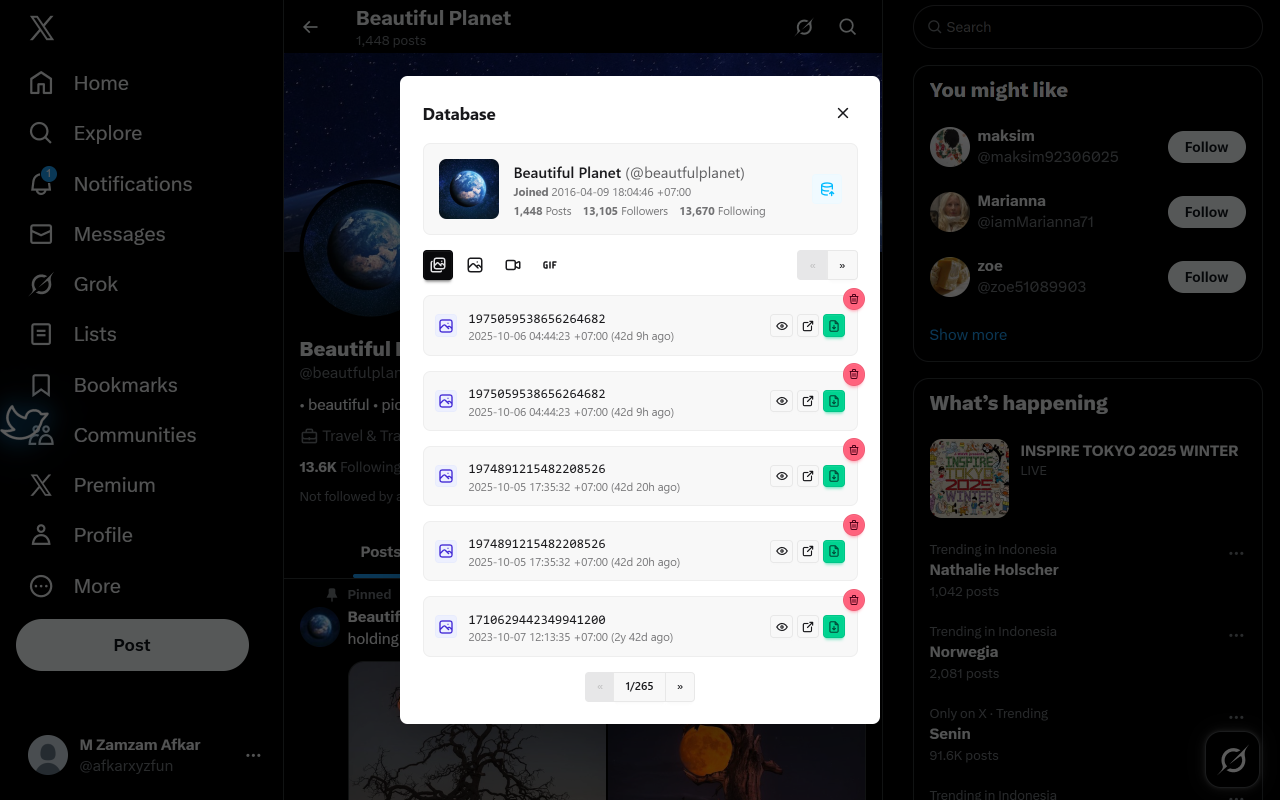Download the first entry with the green download icon
Image resolution: width=1280 pixels, height=800 pixels.
833,325
